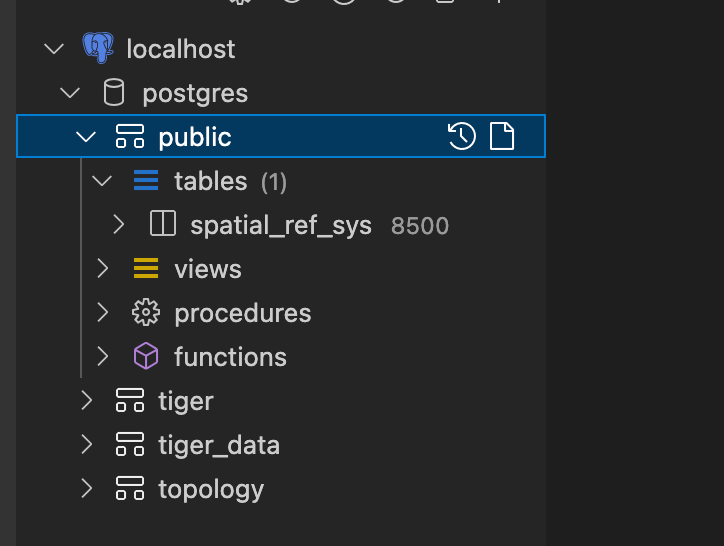The image size is (724, 546).
Task: Expand the topology schema chevron
Action: 87,489
